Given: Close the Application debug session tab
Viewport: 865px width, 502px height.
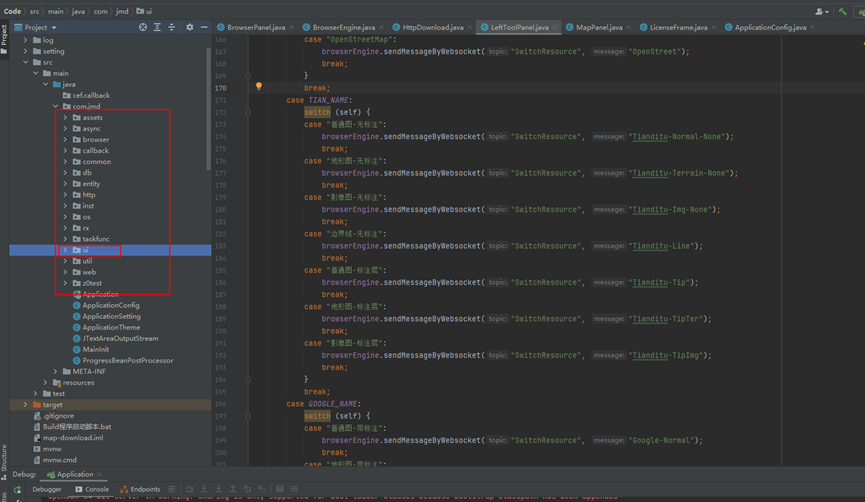Looking at the screenshot, I should [99, 474].
